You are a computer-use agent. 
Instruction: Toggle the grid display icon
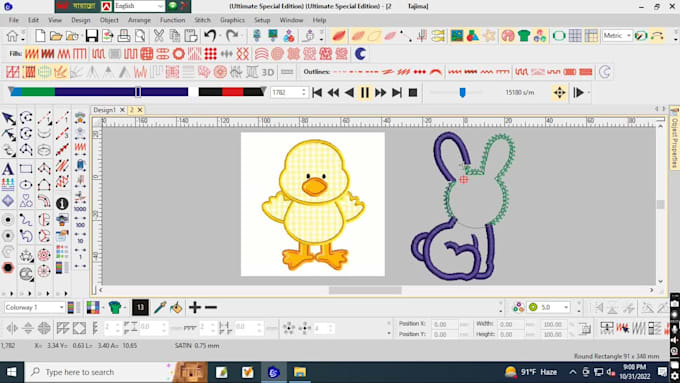(575, 36)
